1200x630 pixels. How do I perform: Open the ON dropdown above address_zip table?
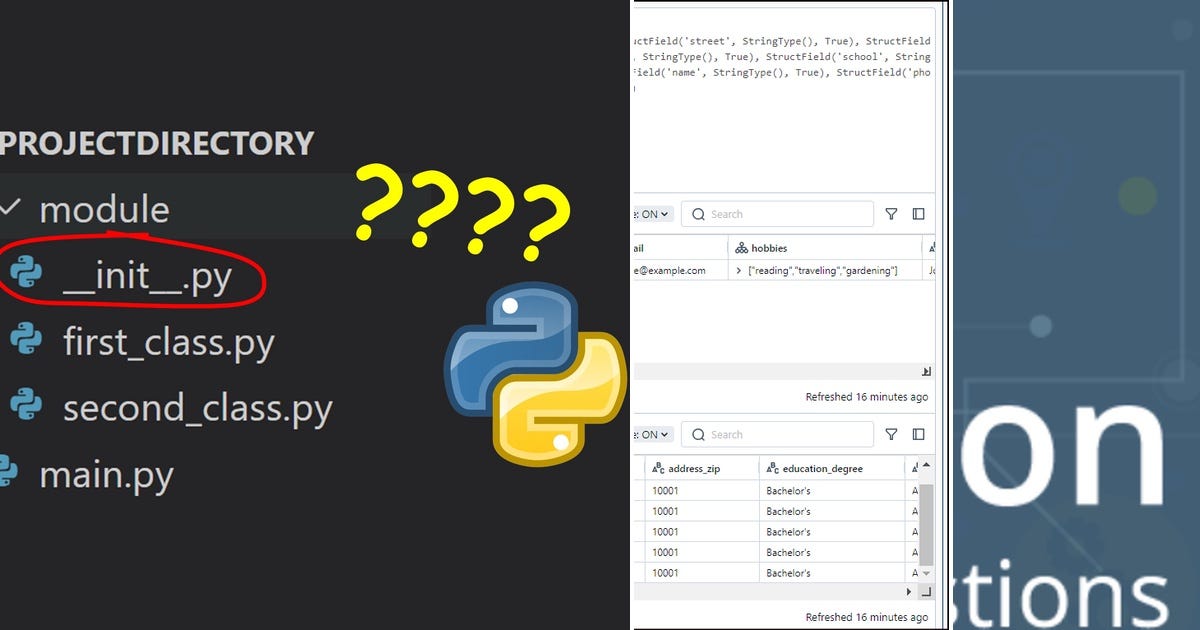(654, 435)
